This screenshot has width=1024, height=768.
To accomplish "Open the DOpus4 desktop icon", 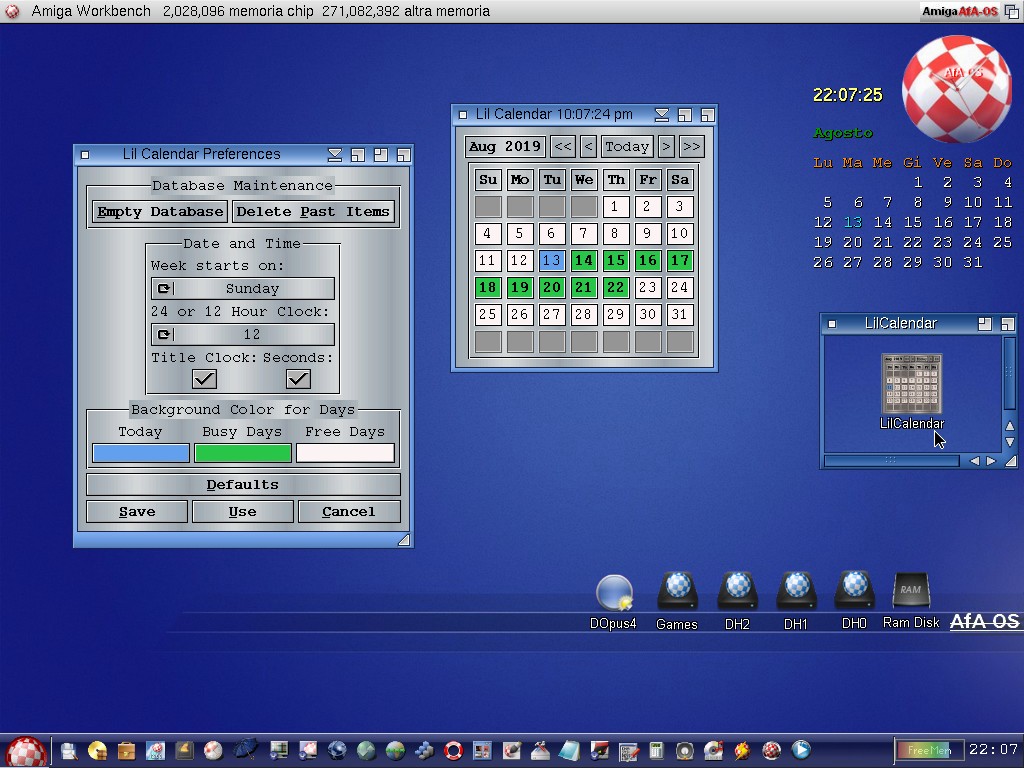I will (x=613, y=594).
